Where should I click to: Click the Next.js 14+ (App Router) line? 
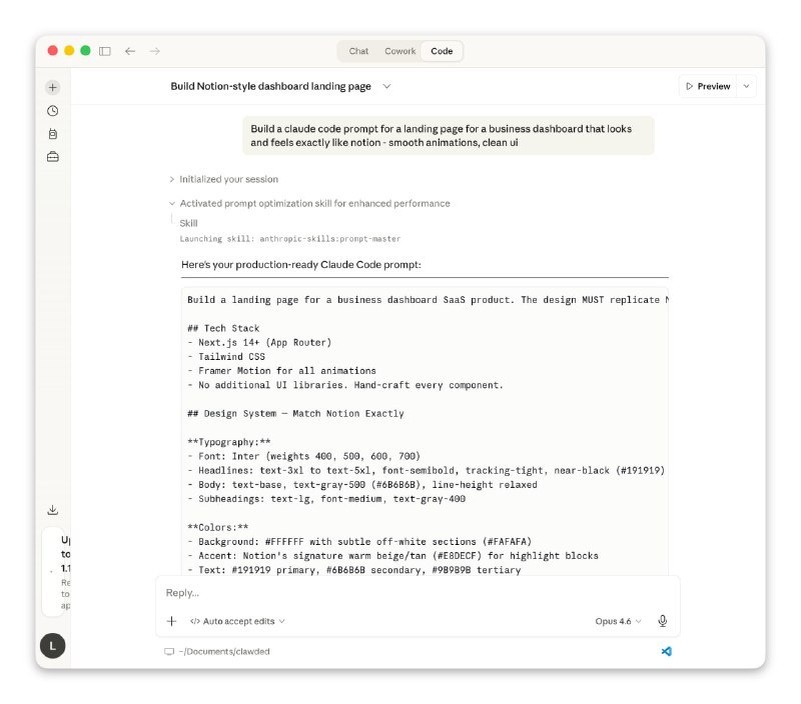coord(260,342)
